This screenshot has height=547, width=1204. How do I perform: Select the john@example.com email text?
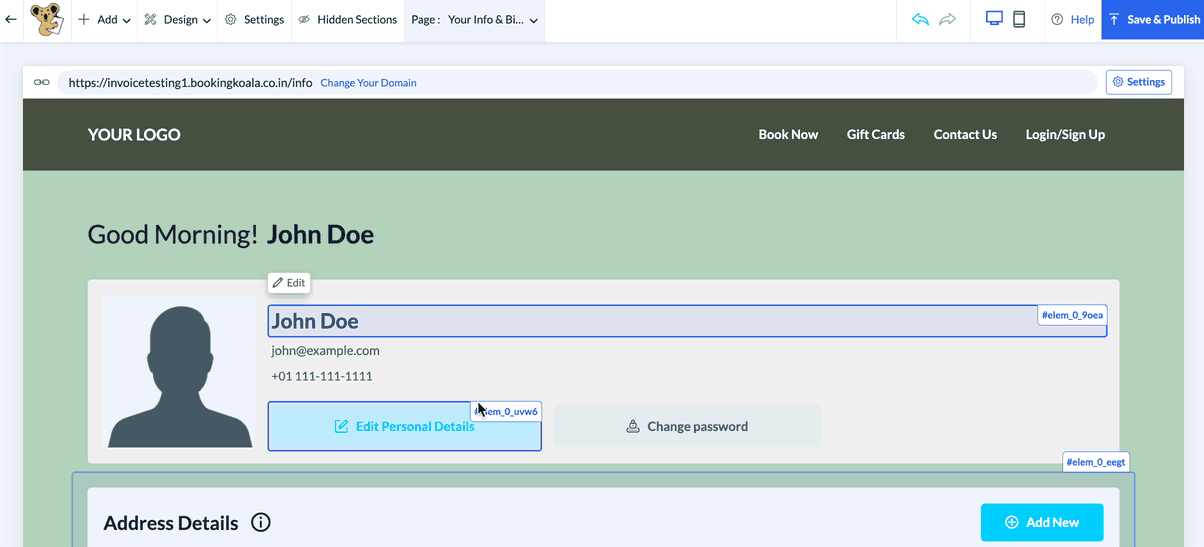point(325,351)
